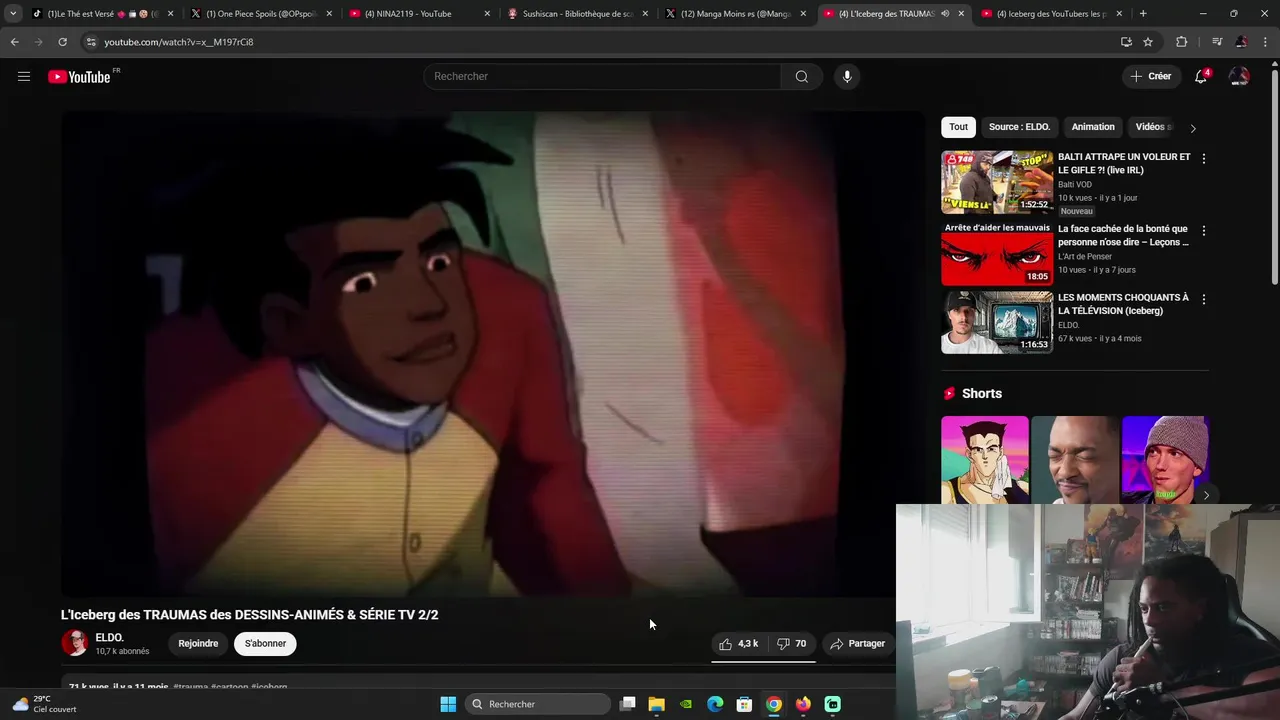
Task: Open the beanie man Short thumbnail
Action: (x=1165, y=460)
